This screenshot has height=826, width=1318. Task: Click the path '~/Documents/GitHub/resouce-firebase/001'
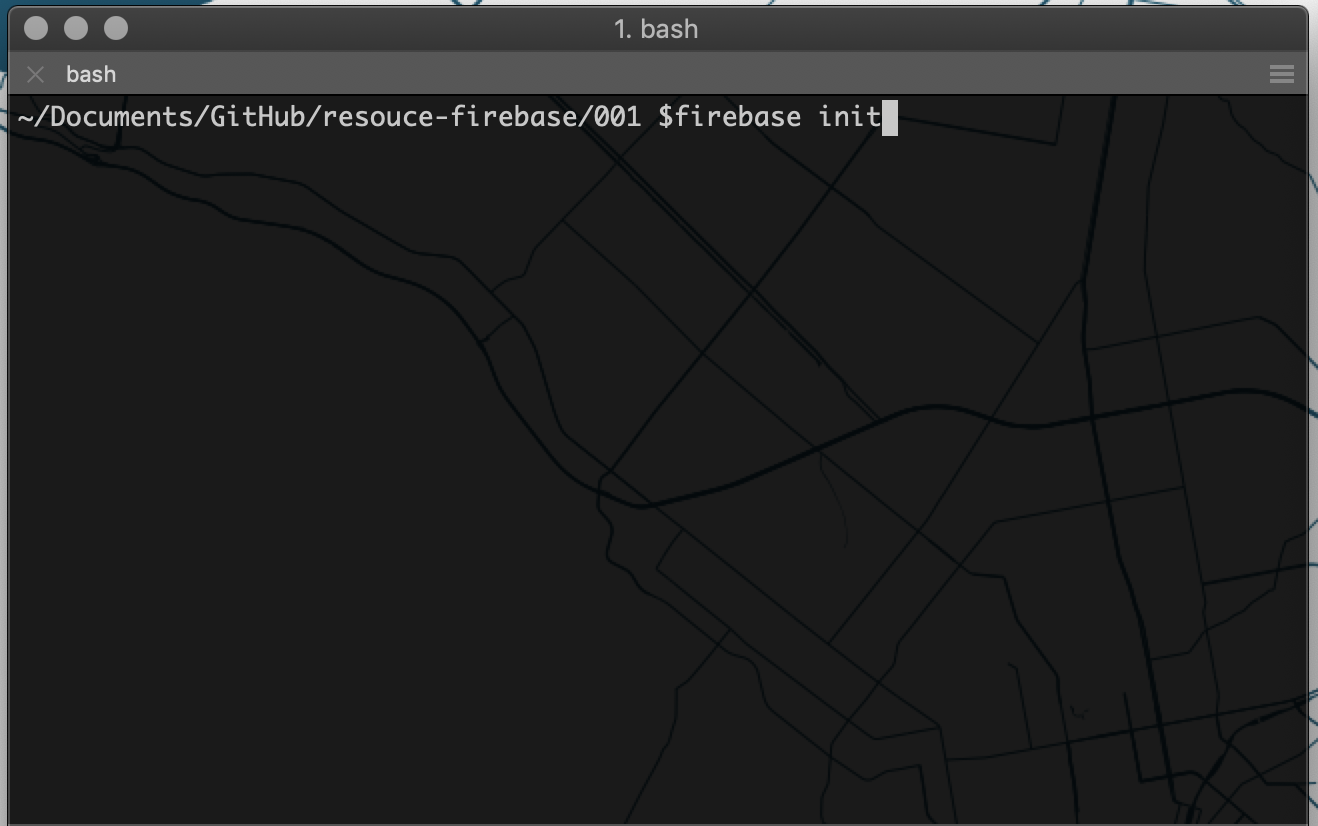click(329, 118)
